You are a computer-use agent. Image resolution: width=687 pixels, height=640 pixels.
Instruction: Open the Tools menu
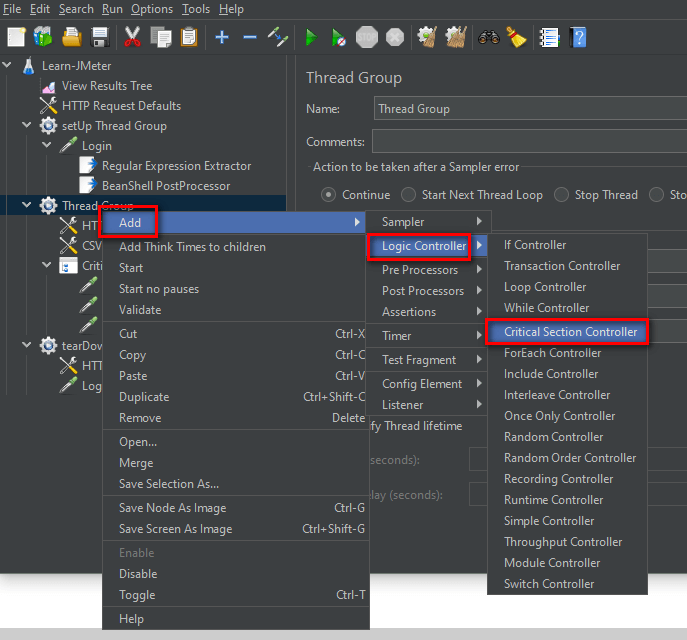(196, 9)
